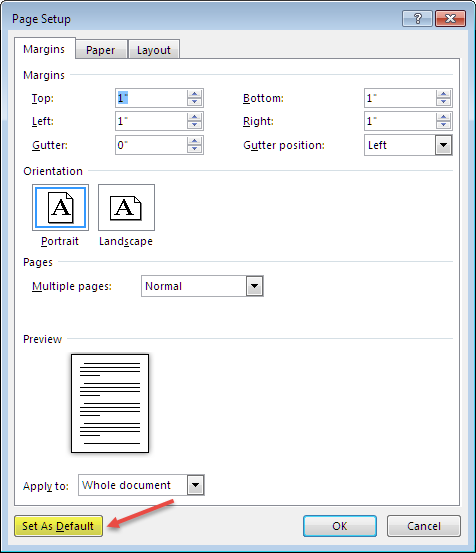Click the Portrait label text
476x553 pixels.
pyautogui.click(x=60, y=242)
